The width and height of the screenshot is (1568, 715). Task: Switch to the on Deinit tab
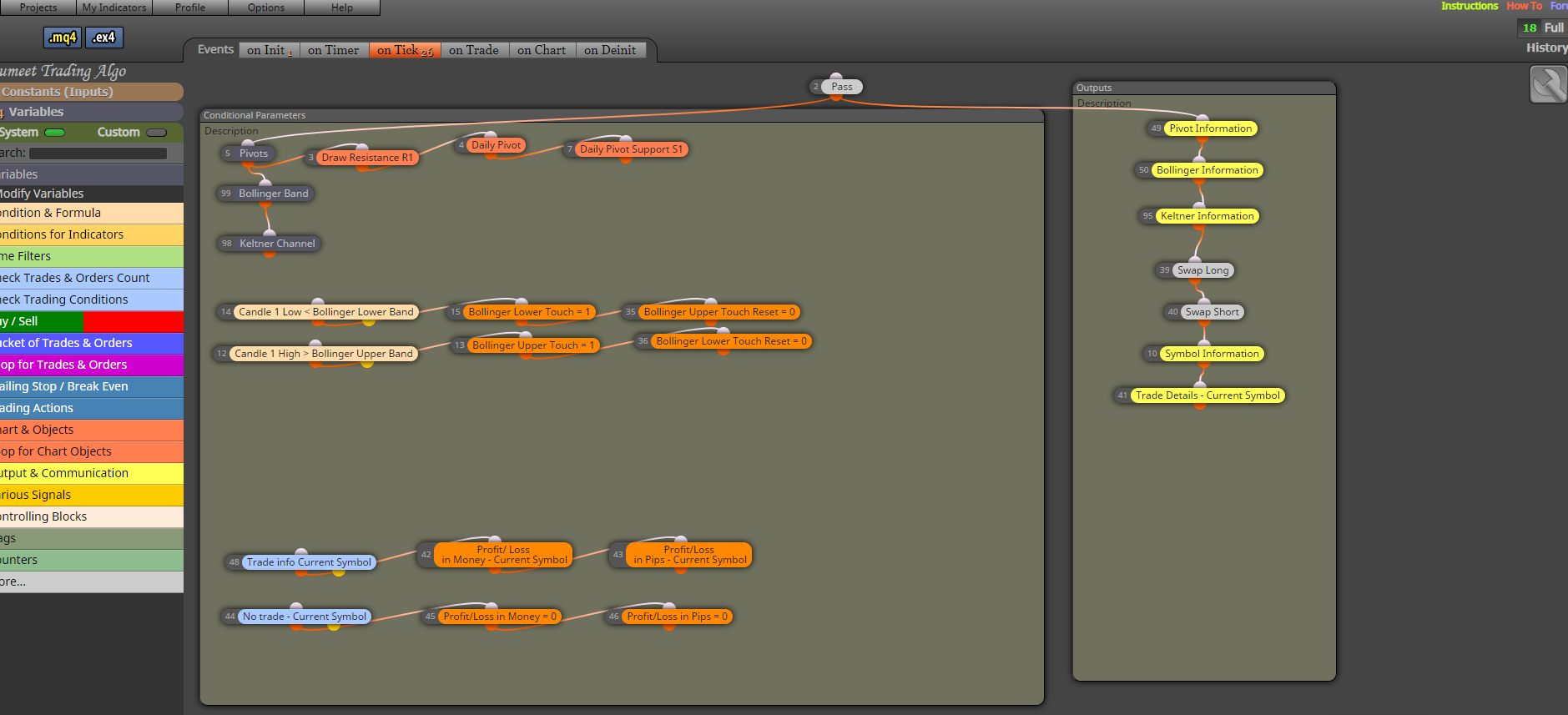(610, 50)
